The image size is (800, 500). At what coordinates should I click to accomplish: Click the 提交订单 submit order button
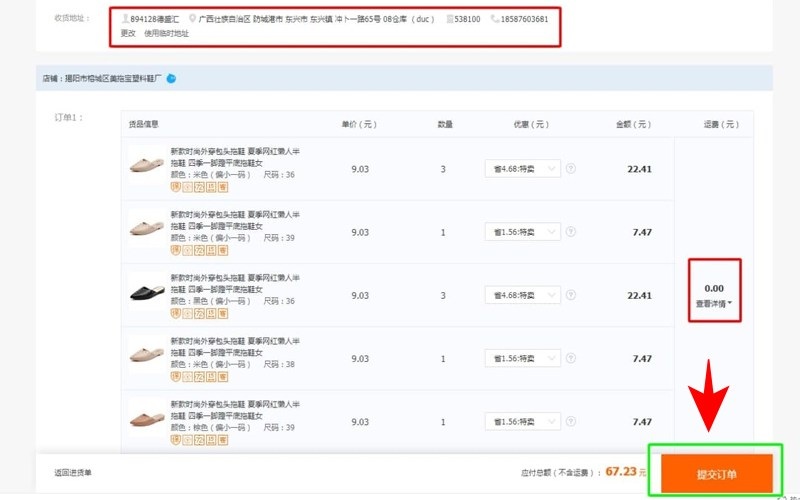pos(716,473)
